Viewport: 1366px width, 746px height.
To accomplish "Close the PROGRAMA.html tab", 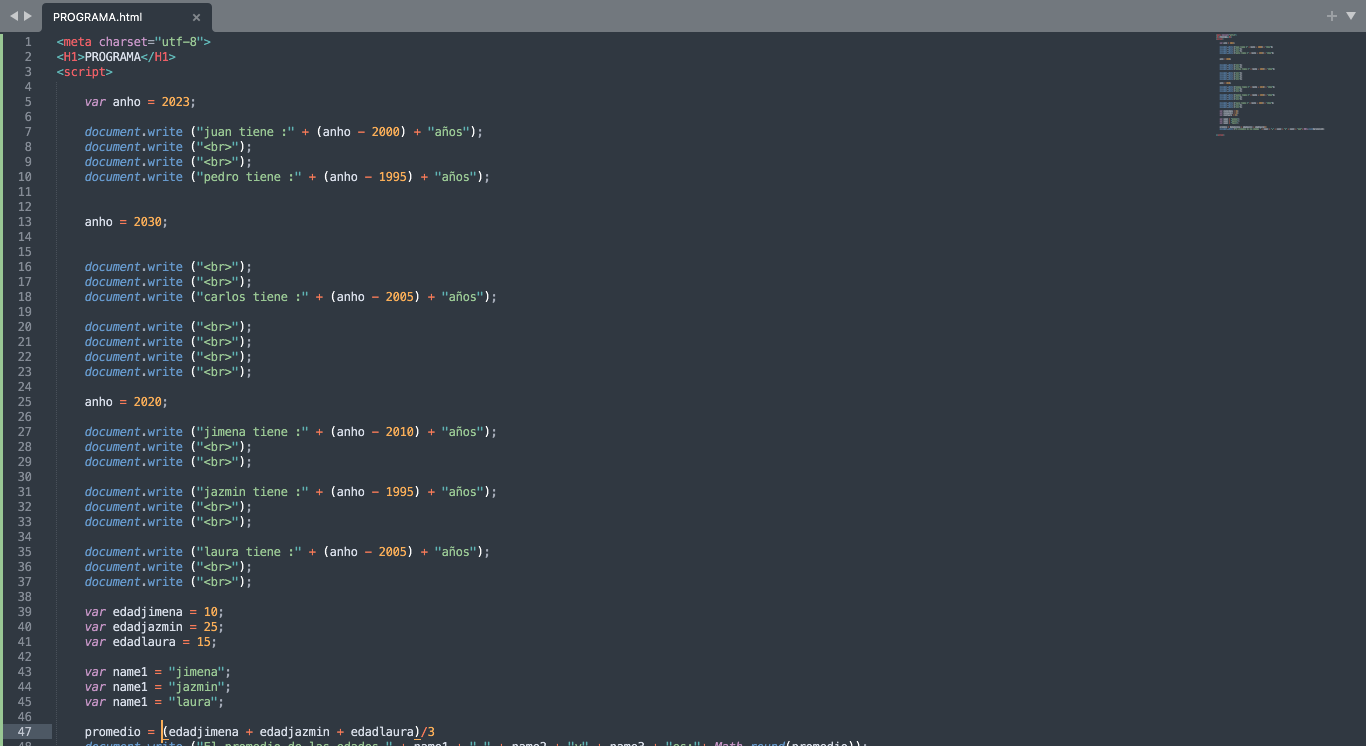I will 196,17.
